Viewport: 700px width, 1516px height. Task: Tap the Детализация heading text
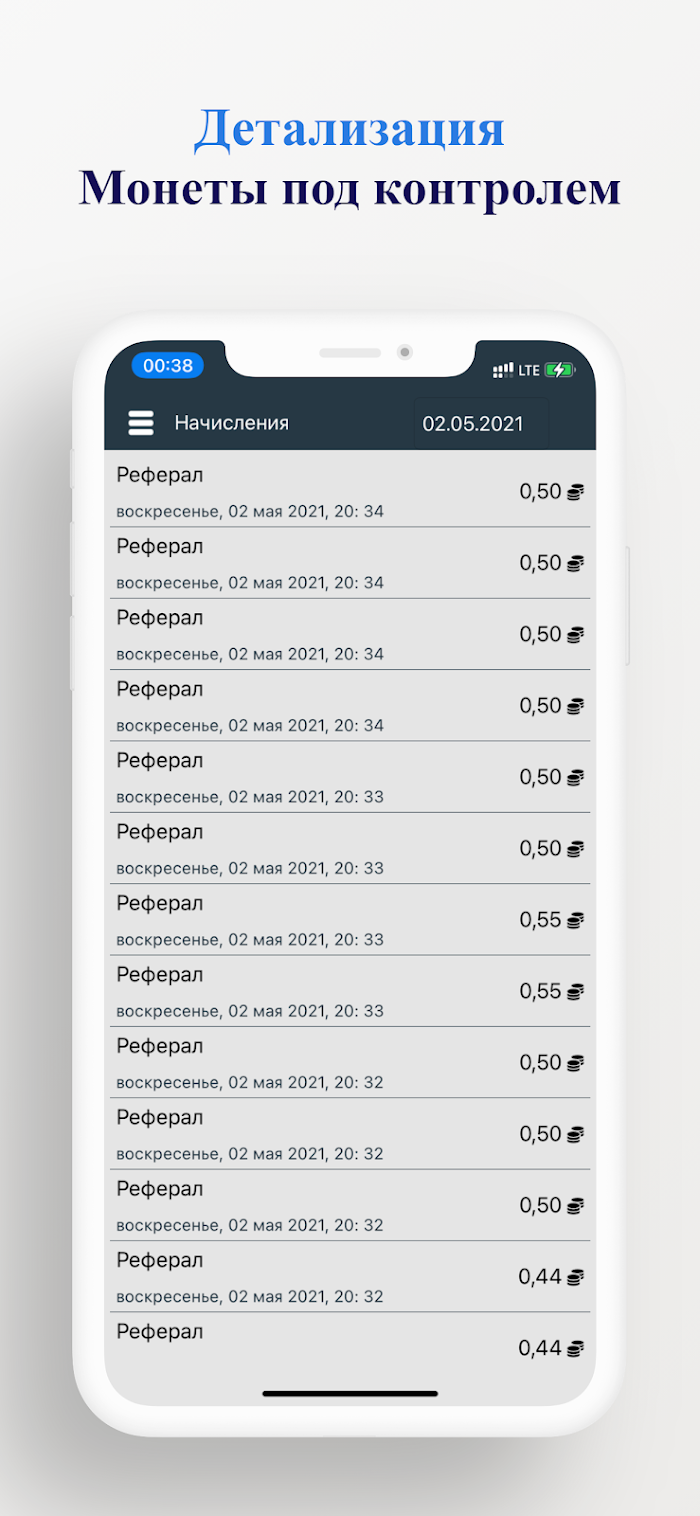click(x=350, y=129)
